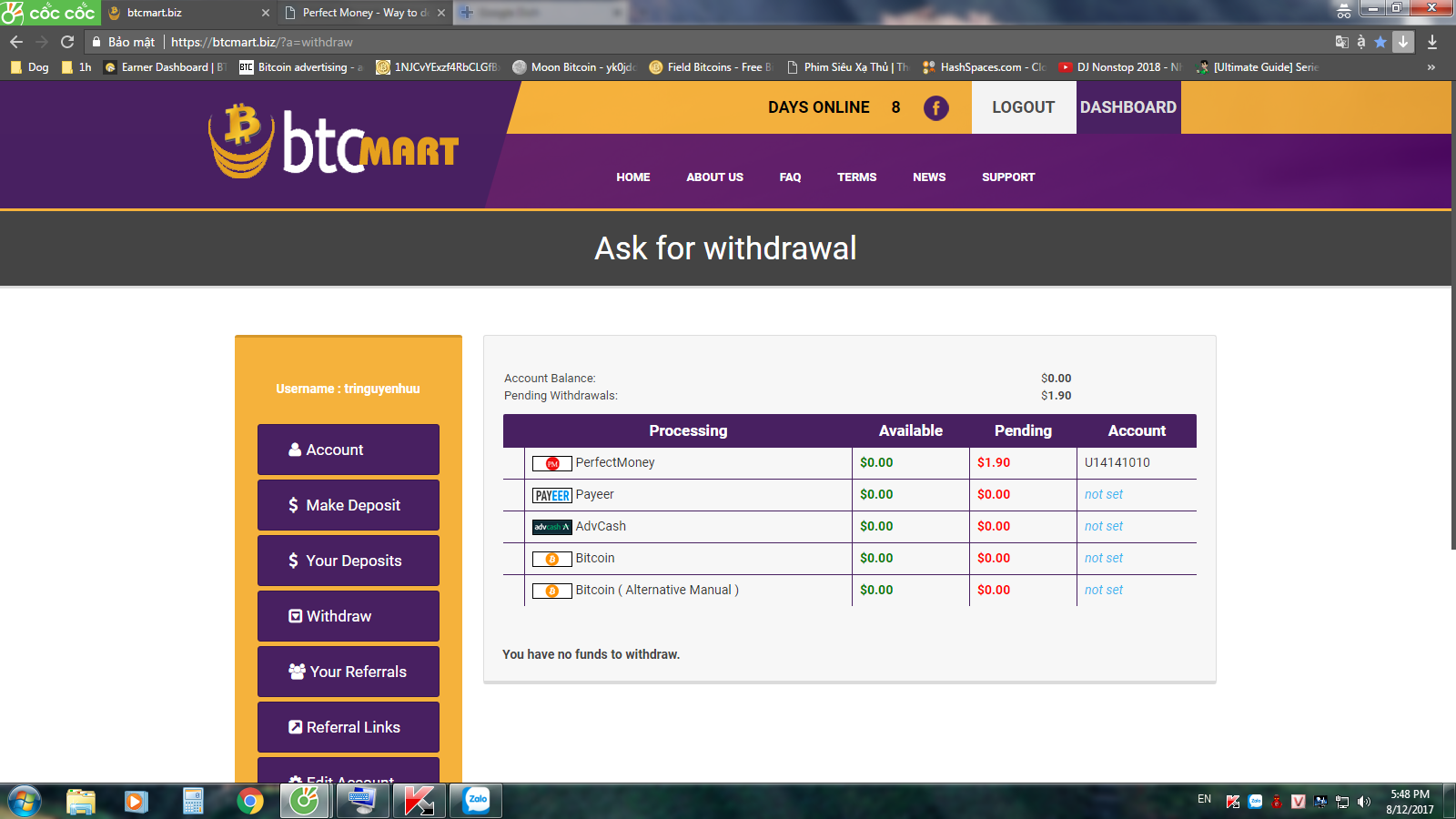Go to the DASHBOARD
Viewport: 1456px width, 819px height.
click(1128, 107)
